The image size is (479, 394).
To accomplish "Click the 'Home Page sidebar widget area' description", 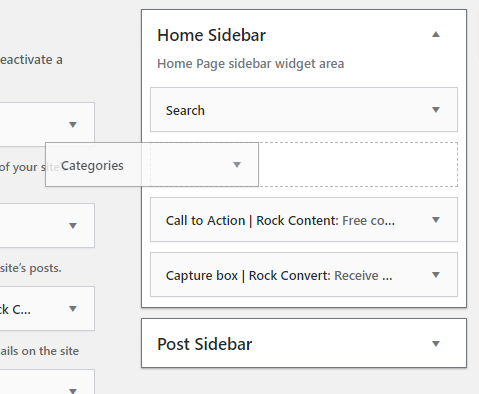I will click(251, 64).
